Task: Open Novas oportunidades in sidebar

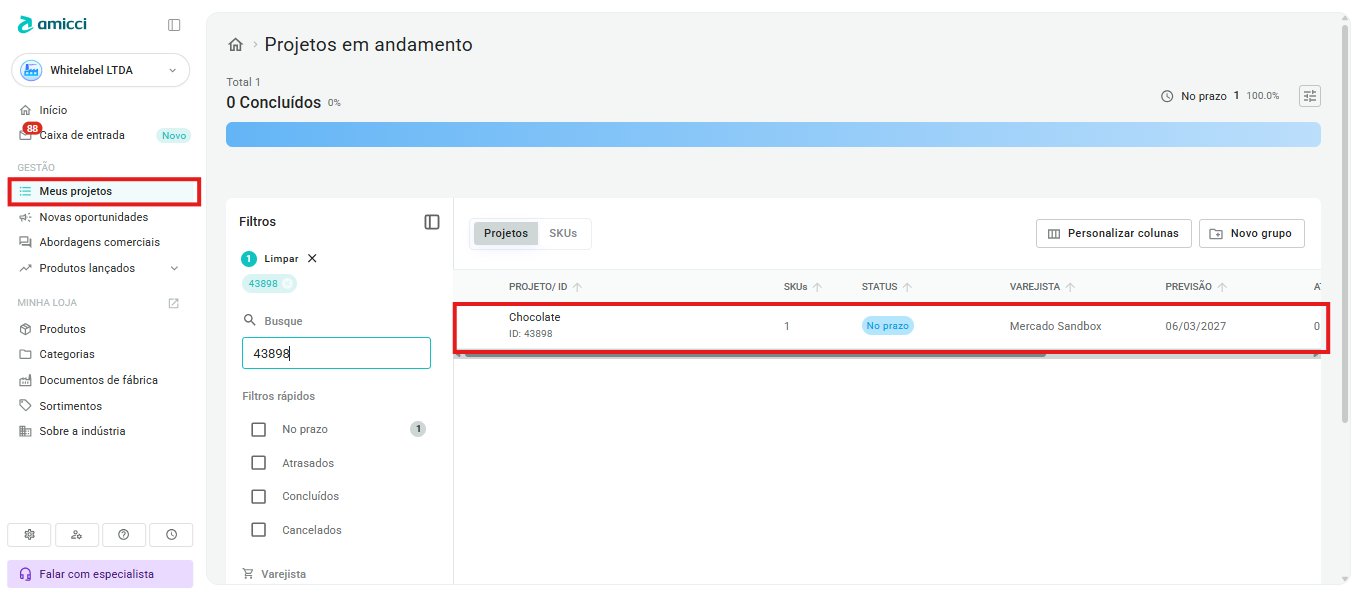Action: [x=94, y=217]
